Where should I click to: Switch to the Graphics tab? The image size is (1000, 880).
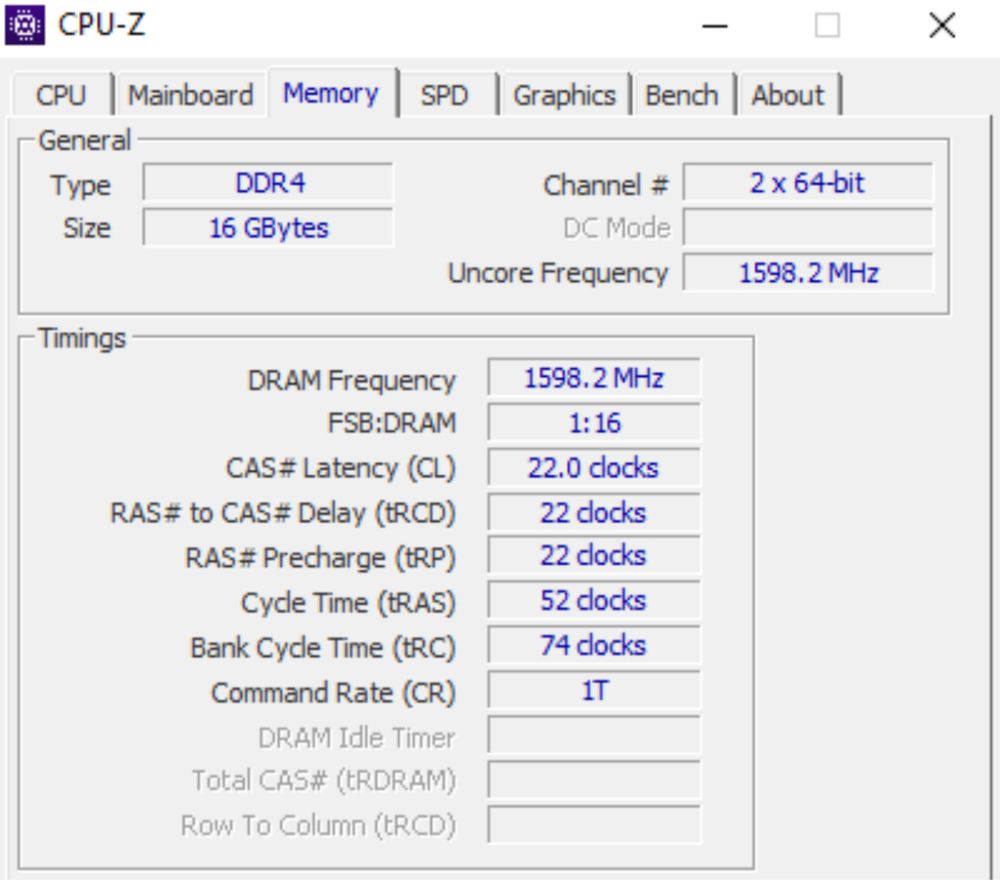(x=564, y=95)
